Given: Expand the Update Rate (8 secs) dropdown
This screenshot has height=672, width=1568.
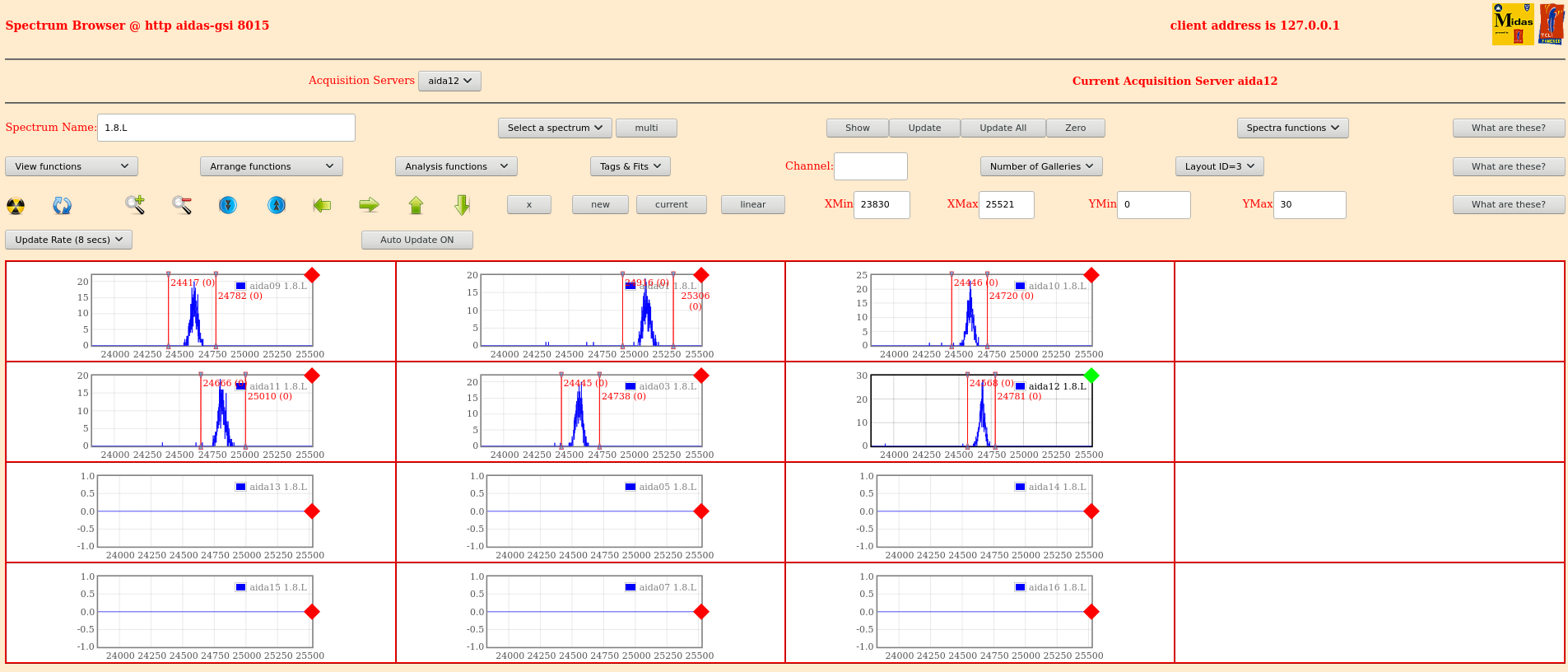Looking at the screenshot, I should tap(69, 240).
